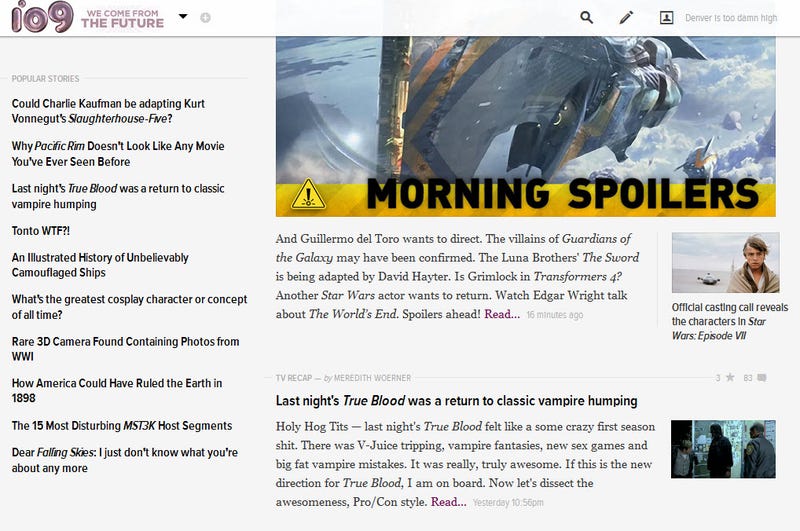
Task: Click the Morning Spoilers banner image
Action: (526, 126)
